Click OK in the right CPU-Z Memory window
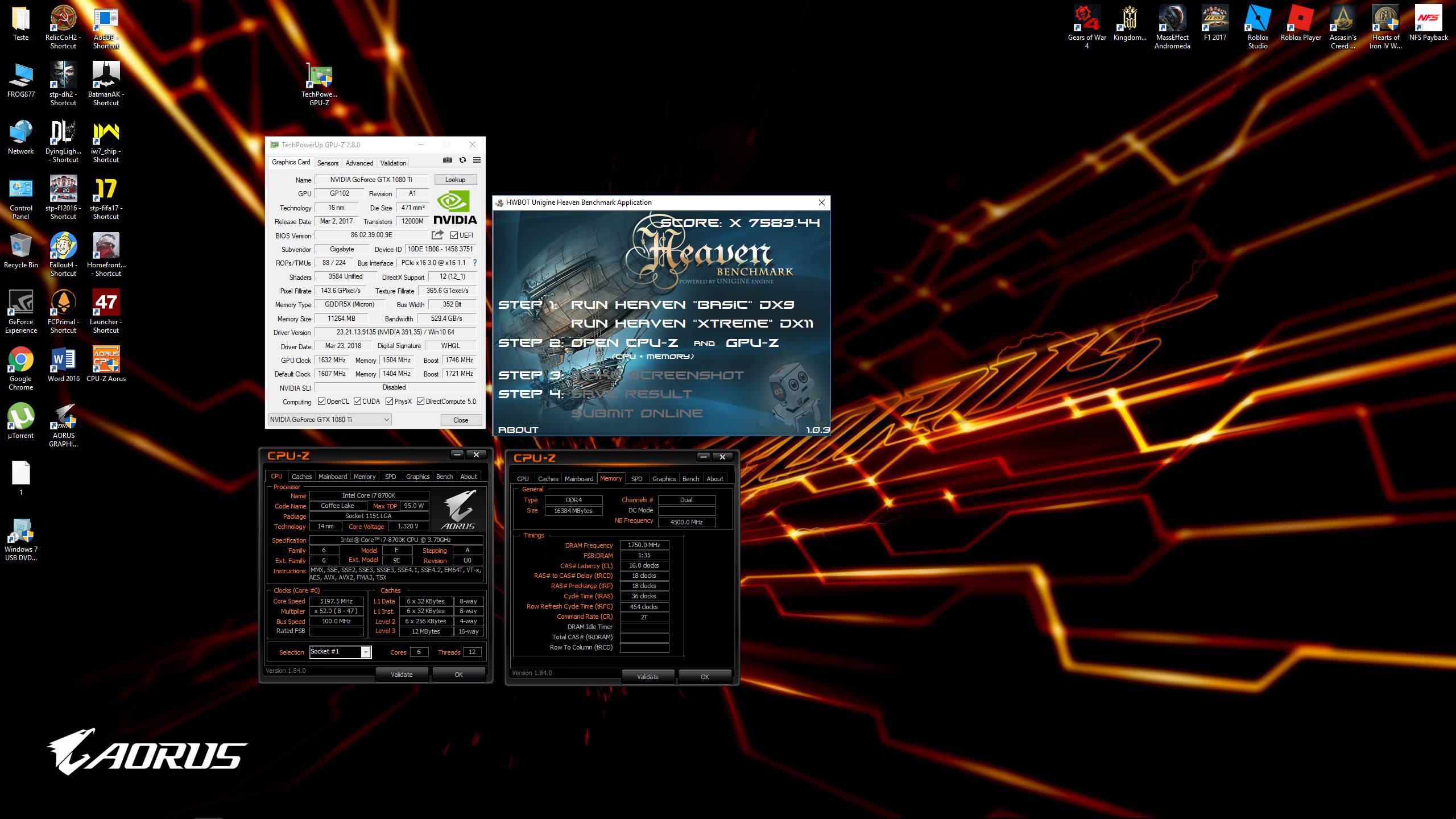The width and height of the screenshot is (1456, 819). pyautogui.click(x=705, y=677)
